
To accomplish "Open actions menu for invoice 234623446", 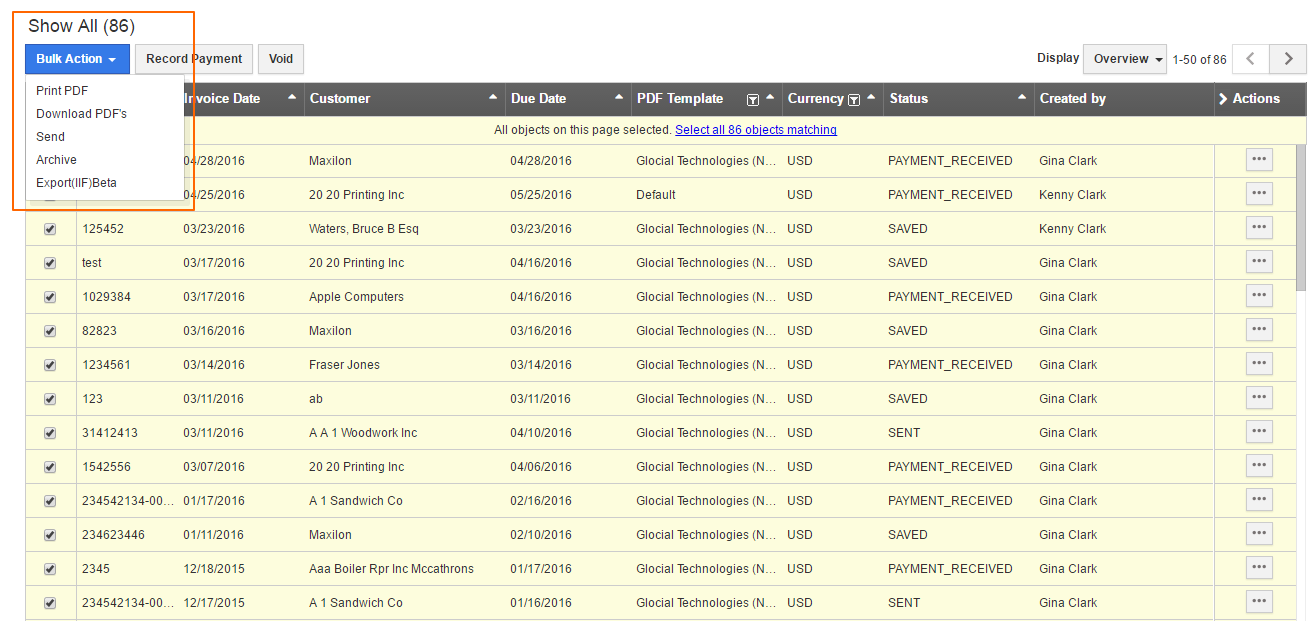I will pyautogui.click(x=1258, y=533).
